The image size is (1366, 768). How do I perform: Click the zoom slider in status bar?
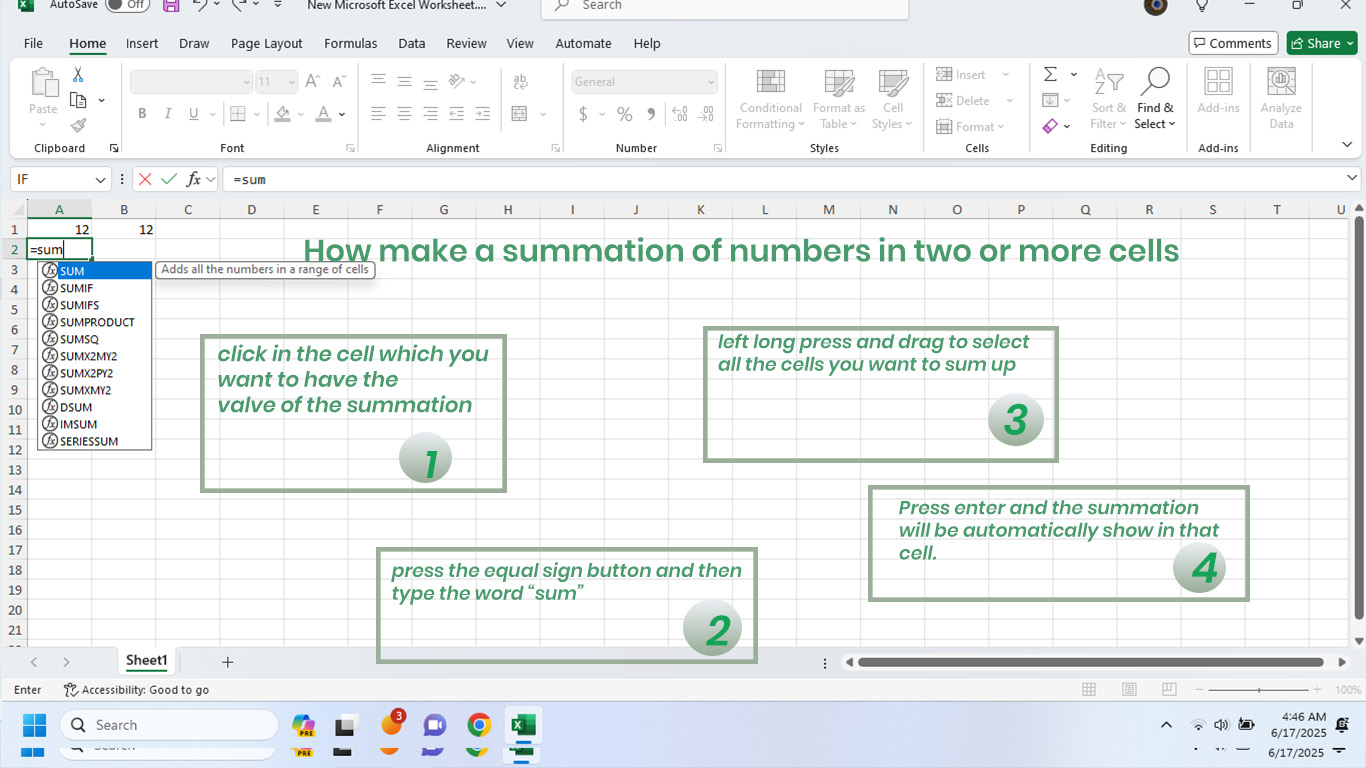1258,690
